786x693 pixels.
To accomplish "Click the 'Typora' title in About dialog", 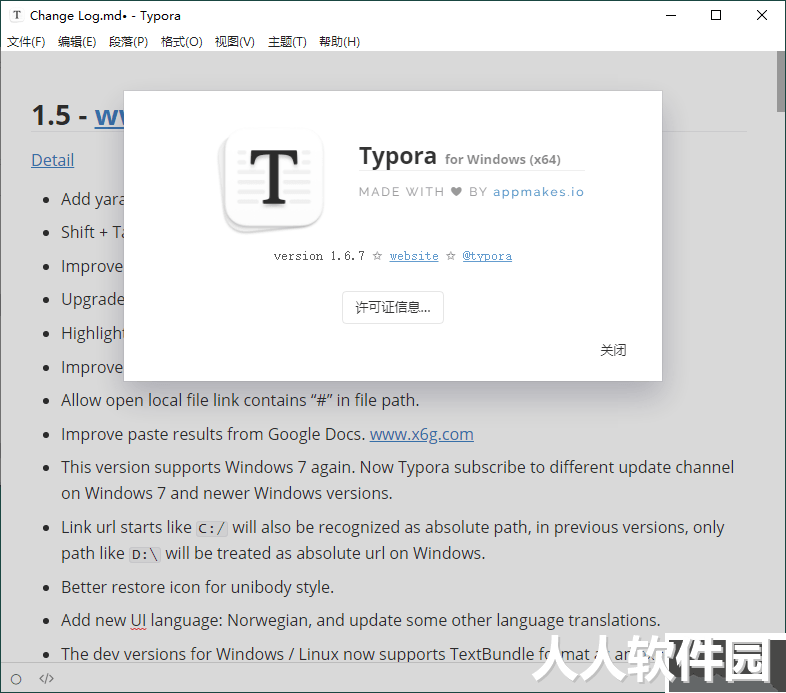I will (x=398, y=156).
